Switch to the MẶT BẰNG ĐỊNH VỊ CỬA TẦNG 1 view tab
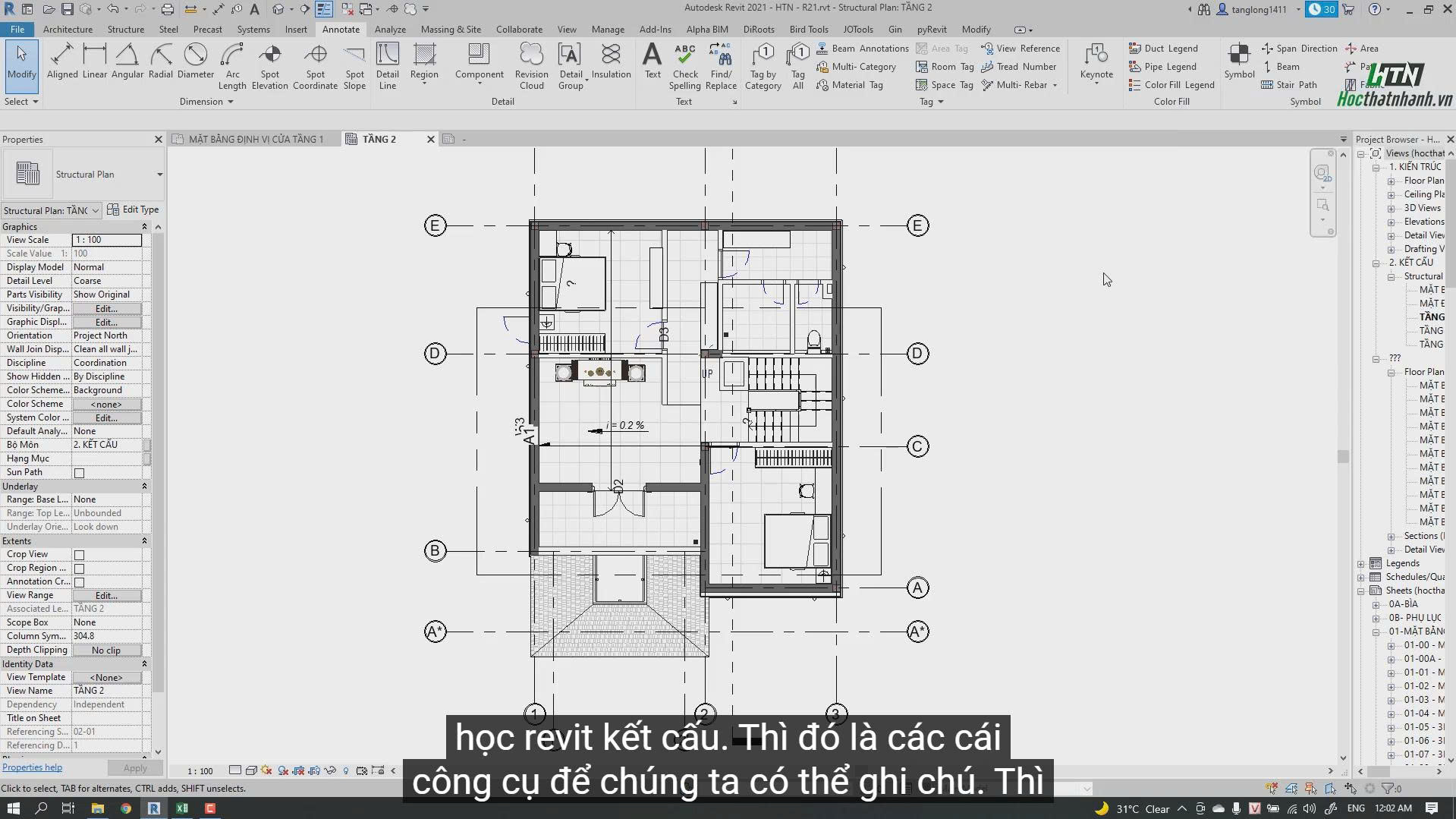Screen dimensions: 1456x819 pyautogui.click(x=255, y=139)
